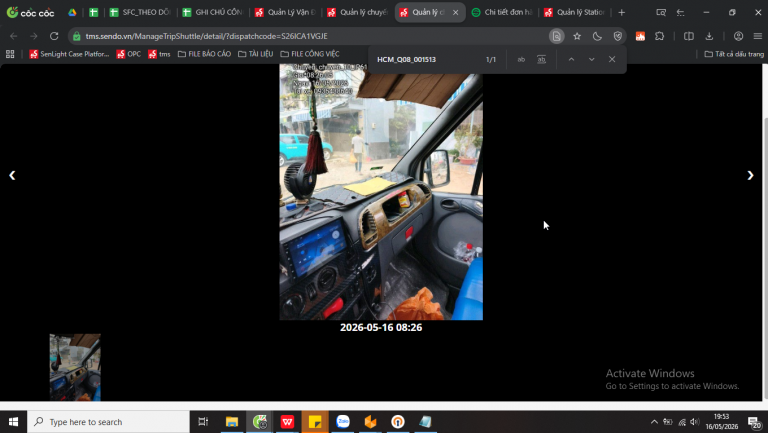Expand the TÀI LIỆU bookmark folder
768x433 pixels.
point(256,54)
